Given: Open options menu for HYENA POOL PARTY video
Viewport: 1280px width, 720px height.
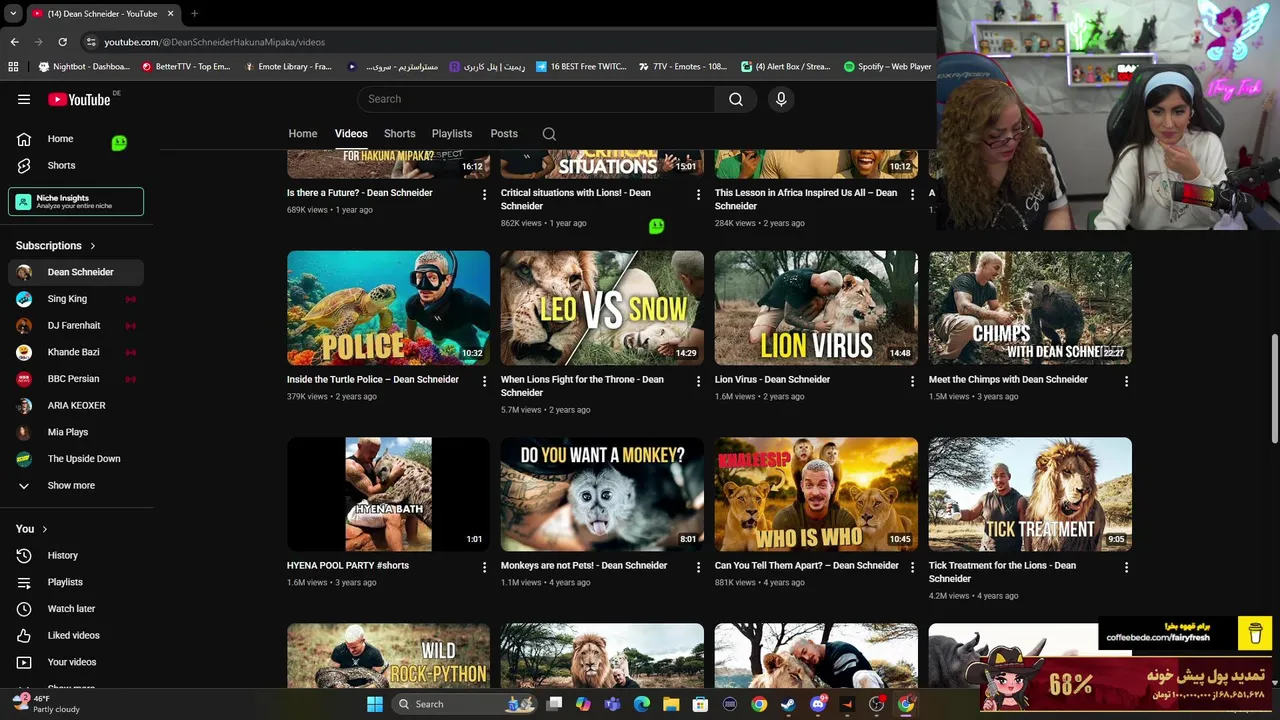Looking at the screenshot, I should pyautogui.click(x=484, y=567).
